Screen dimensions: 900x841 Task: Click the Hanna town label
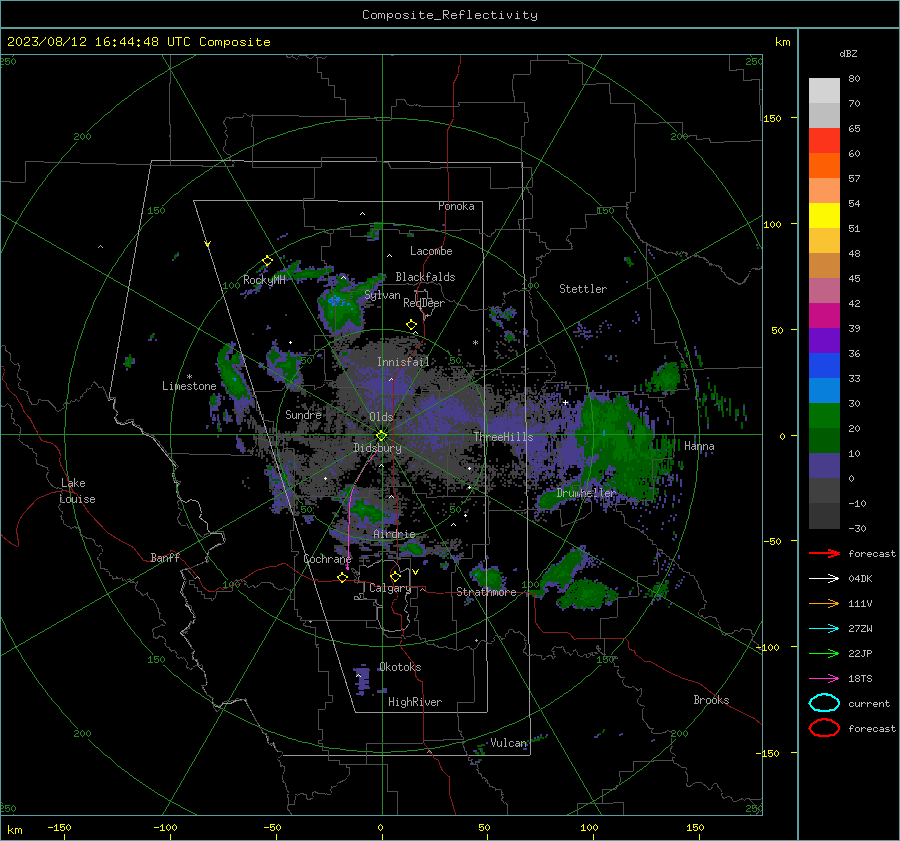pyautogui.click(x=699, y=446)
